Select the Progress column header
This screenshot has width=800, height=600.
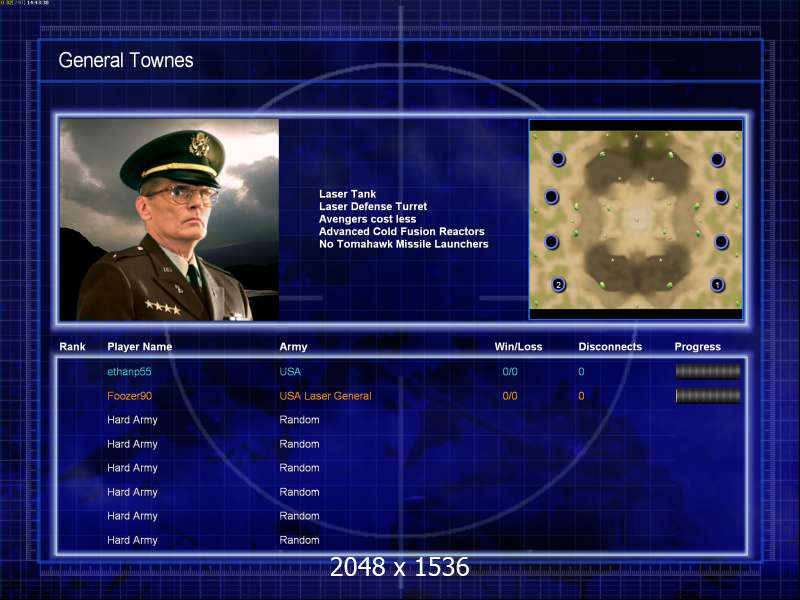tap(697, 347)
